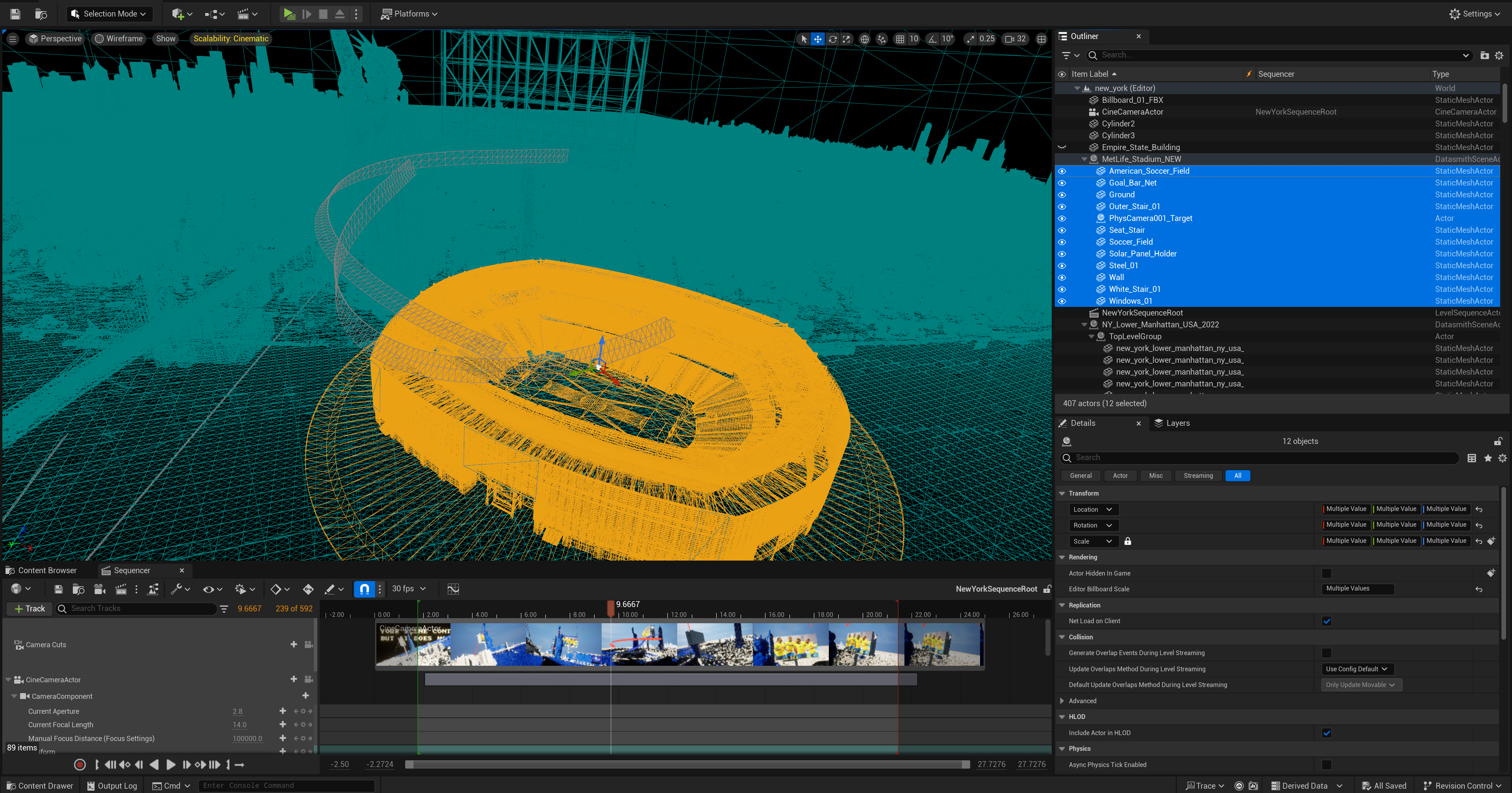The height and width of the screenshot is (793, 1512).
Task: Enable Actor Hidden In Game checkbox
Action: click(1326, 573)
